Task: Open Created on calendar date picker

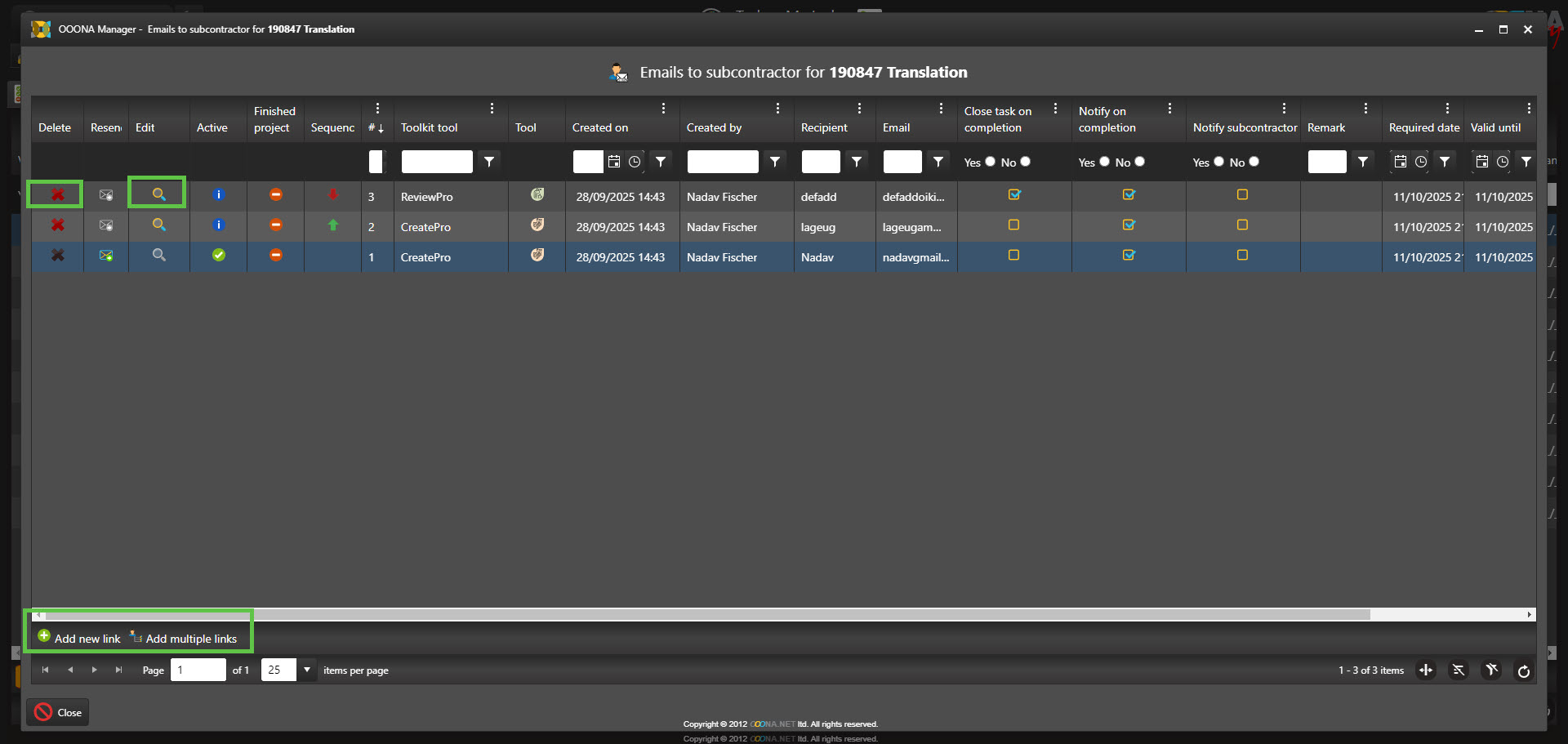Action: (x=614, y=162)
